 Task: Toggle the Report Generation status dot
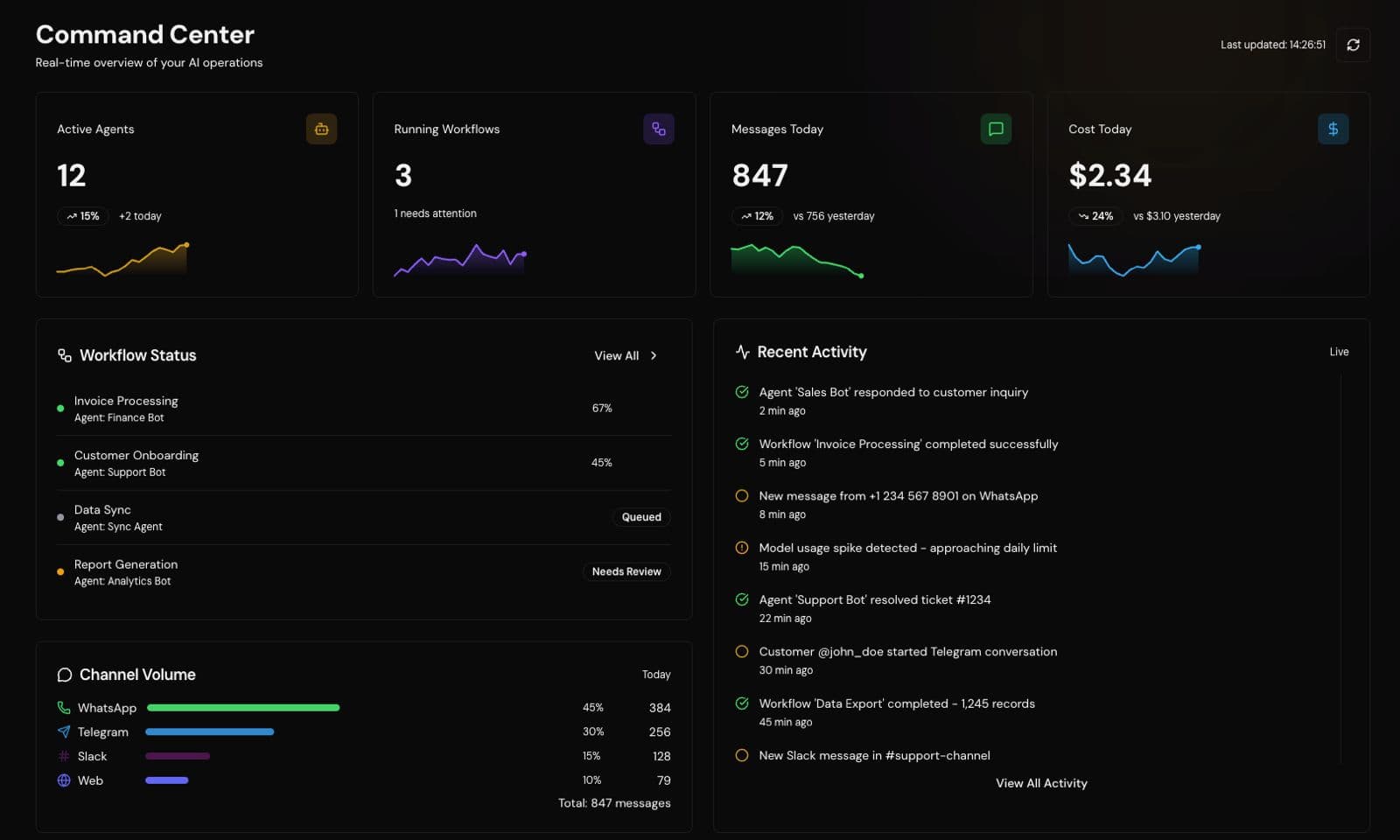(x=59, y=571)
